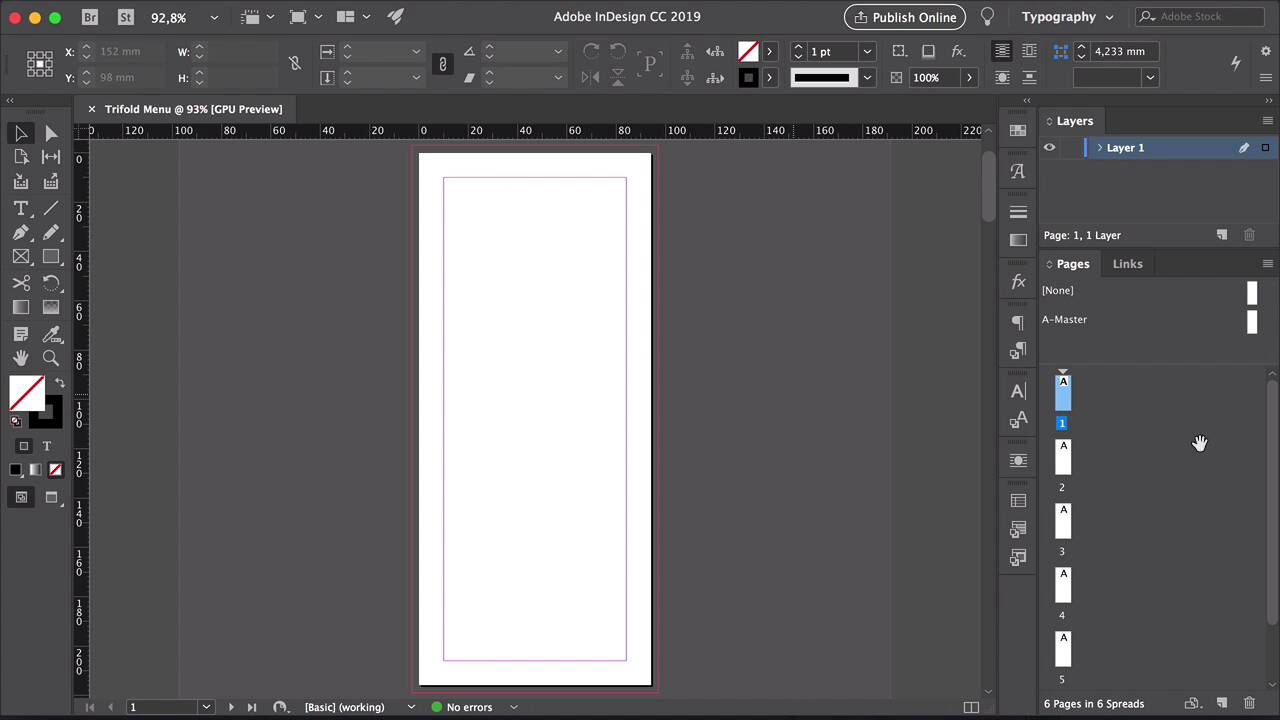Click the Apply None red-slash swatch

click(56, 470)
